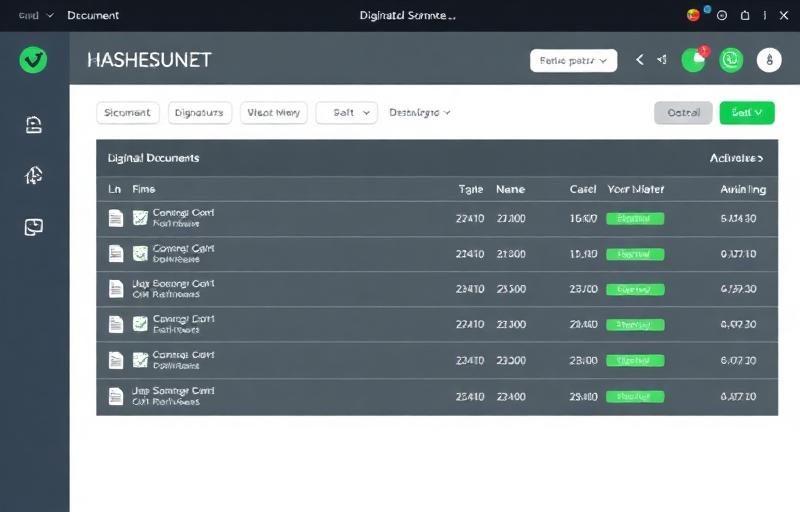Click the 'HASHESUNET' app title
Screen dimensions: 800x512
tap(149, 60)
